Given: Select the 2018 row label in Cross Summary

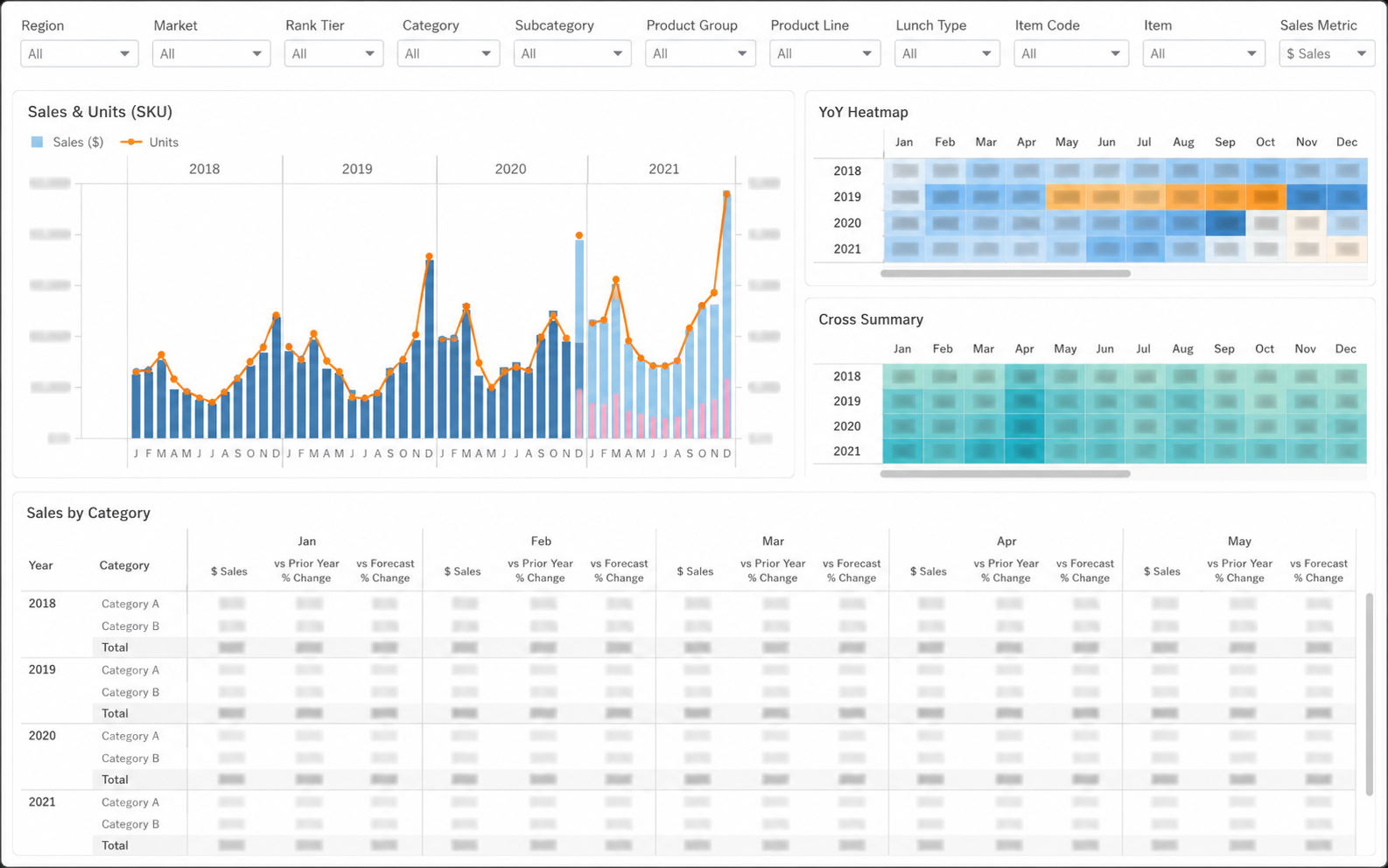Looking at the screenshot, I should pyautogui.click(x=847, y=376).
